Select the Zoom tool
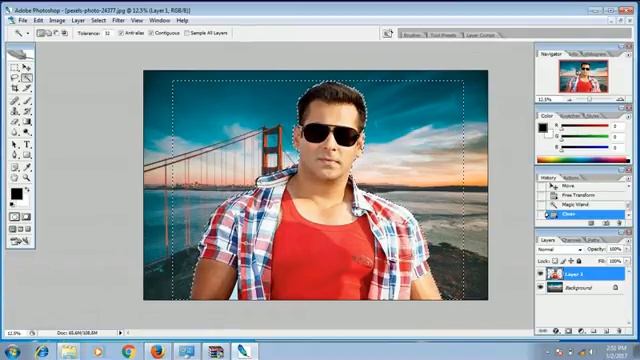Viewport: 640px width, 360px height. 27,178
